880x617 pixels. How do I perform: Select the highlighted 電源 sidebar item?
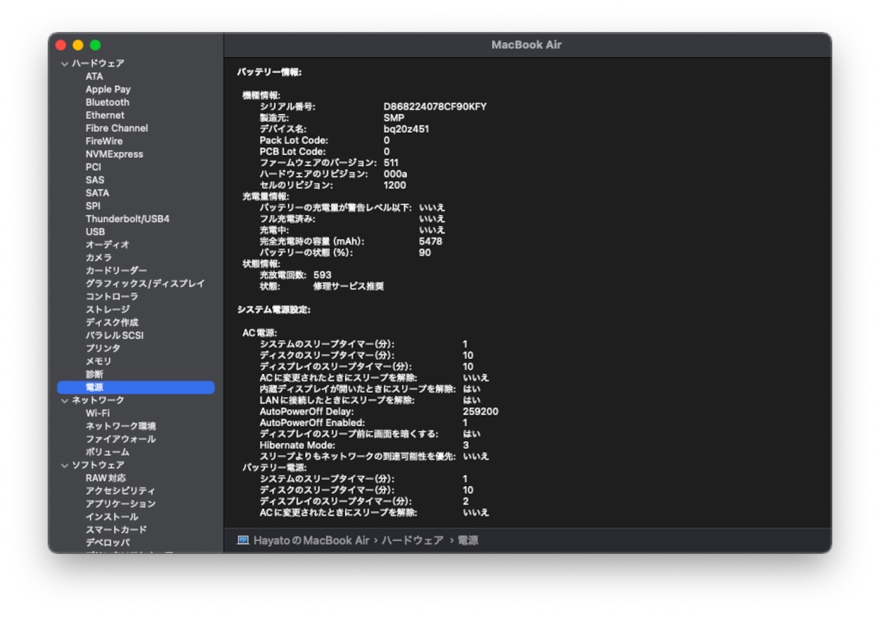coord(94,387)
